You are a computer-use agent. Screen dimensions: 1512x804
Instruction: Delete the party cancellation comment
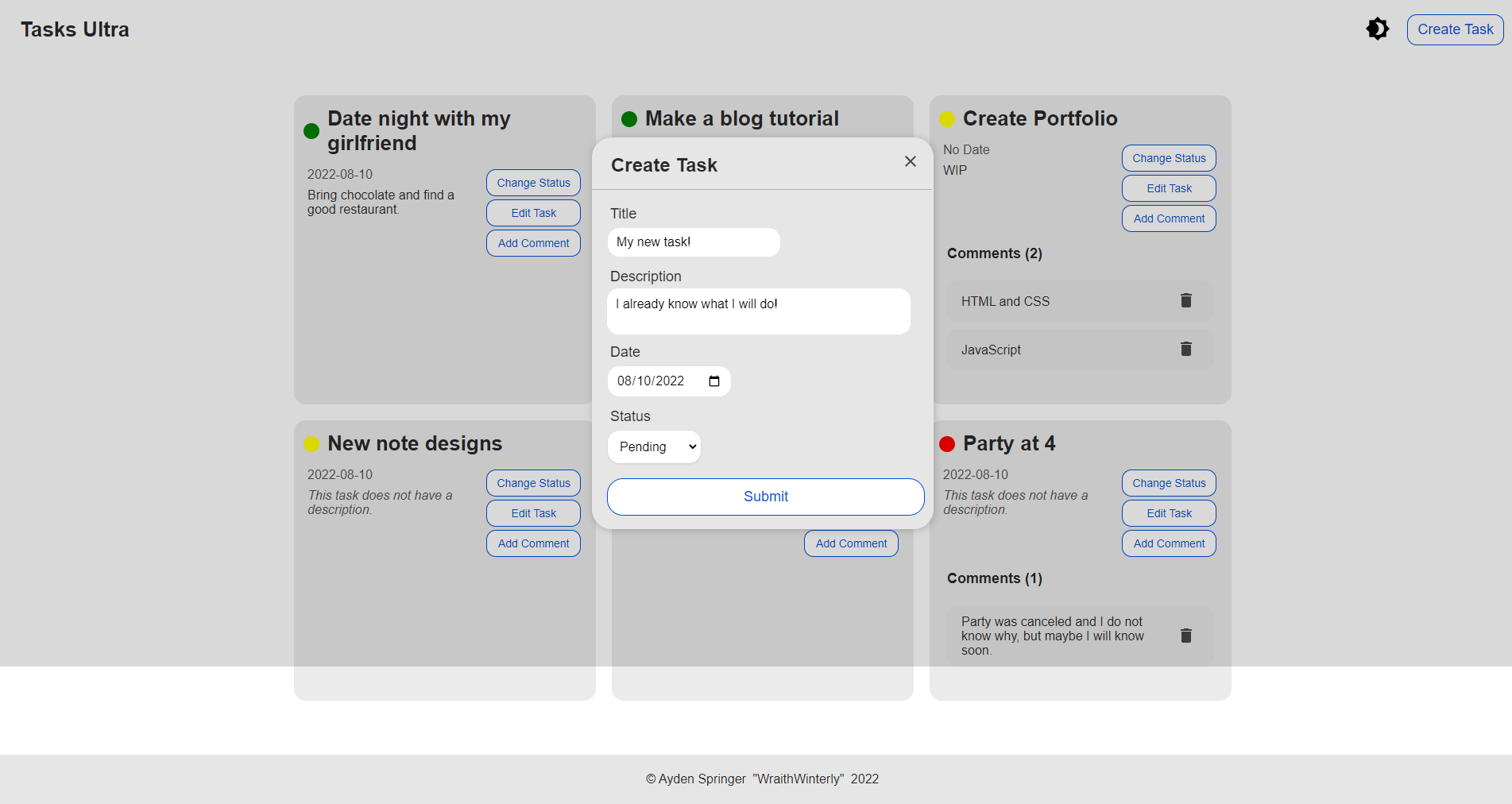tap(1185, 635)
